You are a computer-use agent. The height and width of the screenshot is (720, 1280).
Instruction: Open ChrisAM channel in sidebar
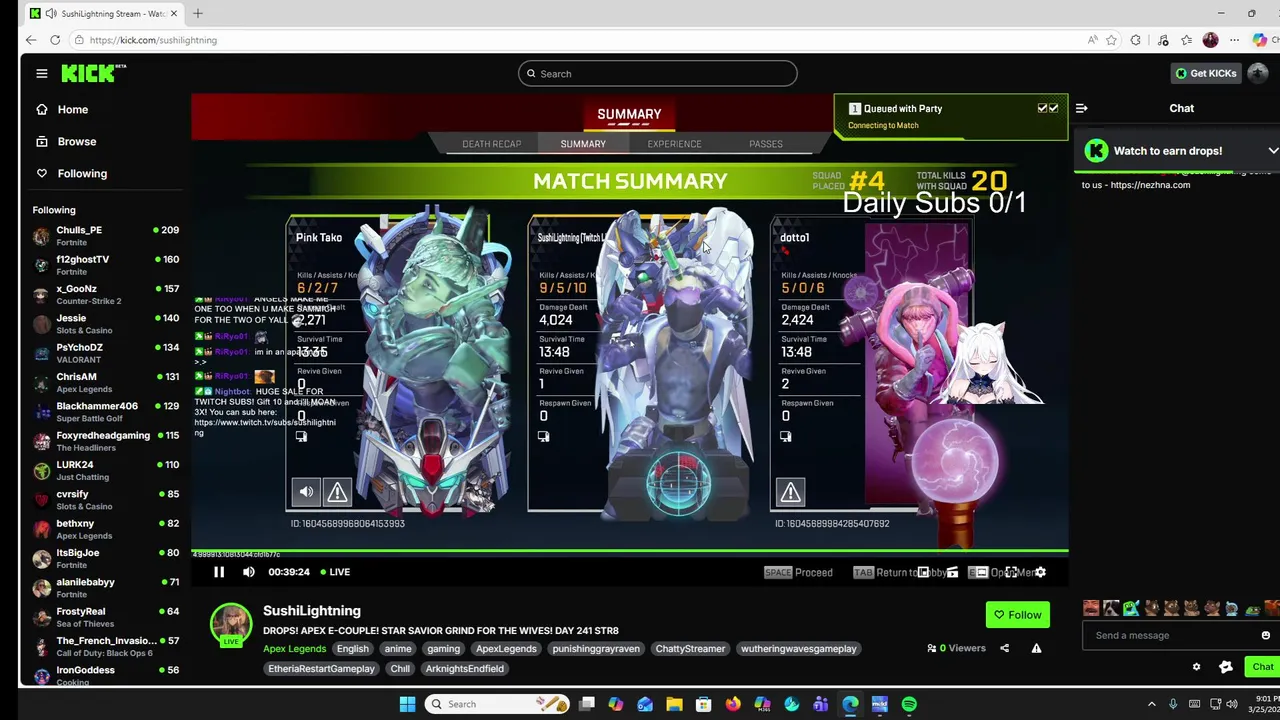pos(105,382)
